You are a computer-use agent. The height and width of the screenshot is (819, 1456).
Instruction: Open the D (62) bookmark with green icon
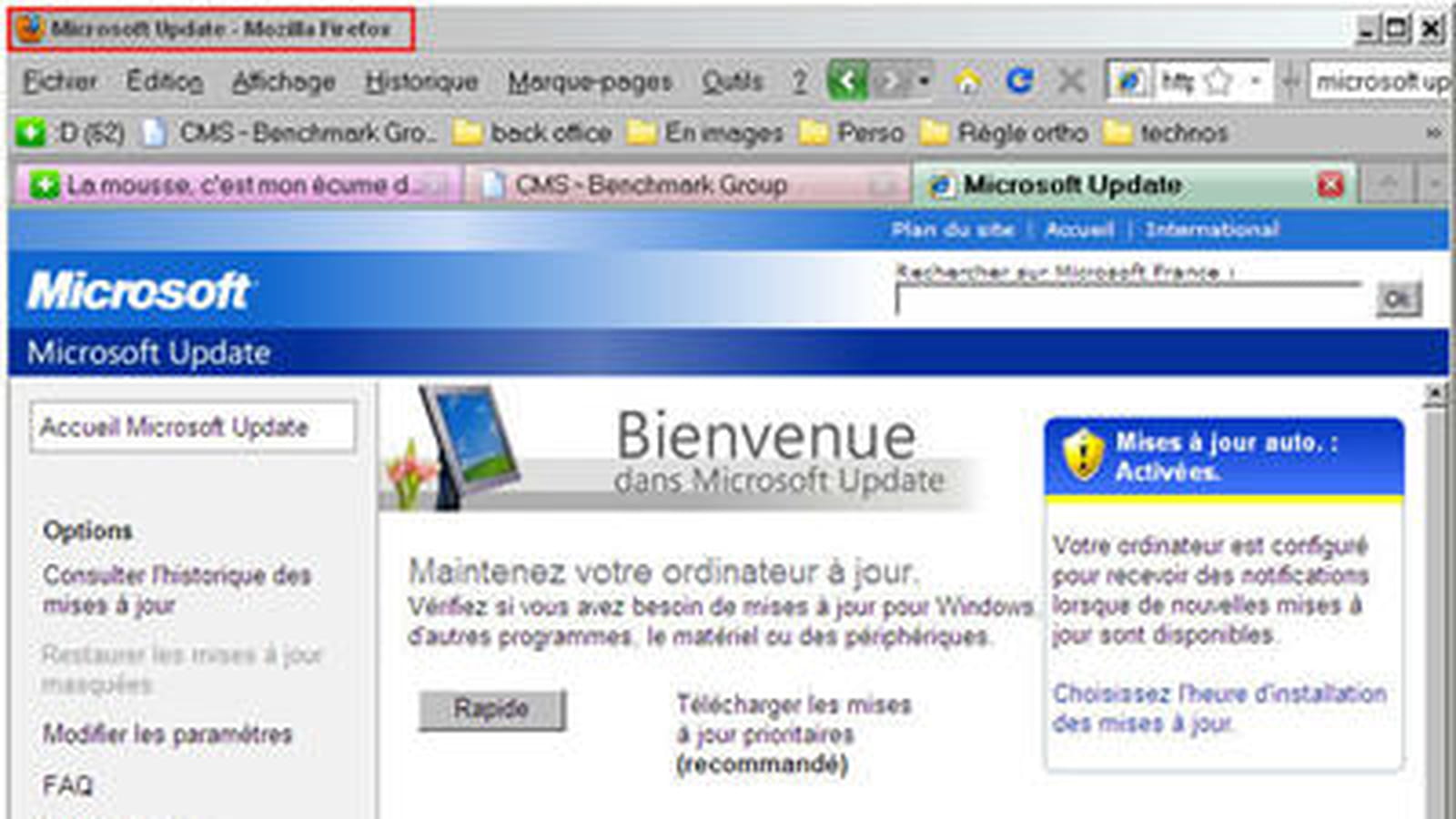[x=71, y=133]
